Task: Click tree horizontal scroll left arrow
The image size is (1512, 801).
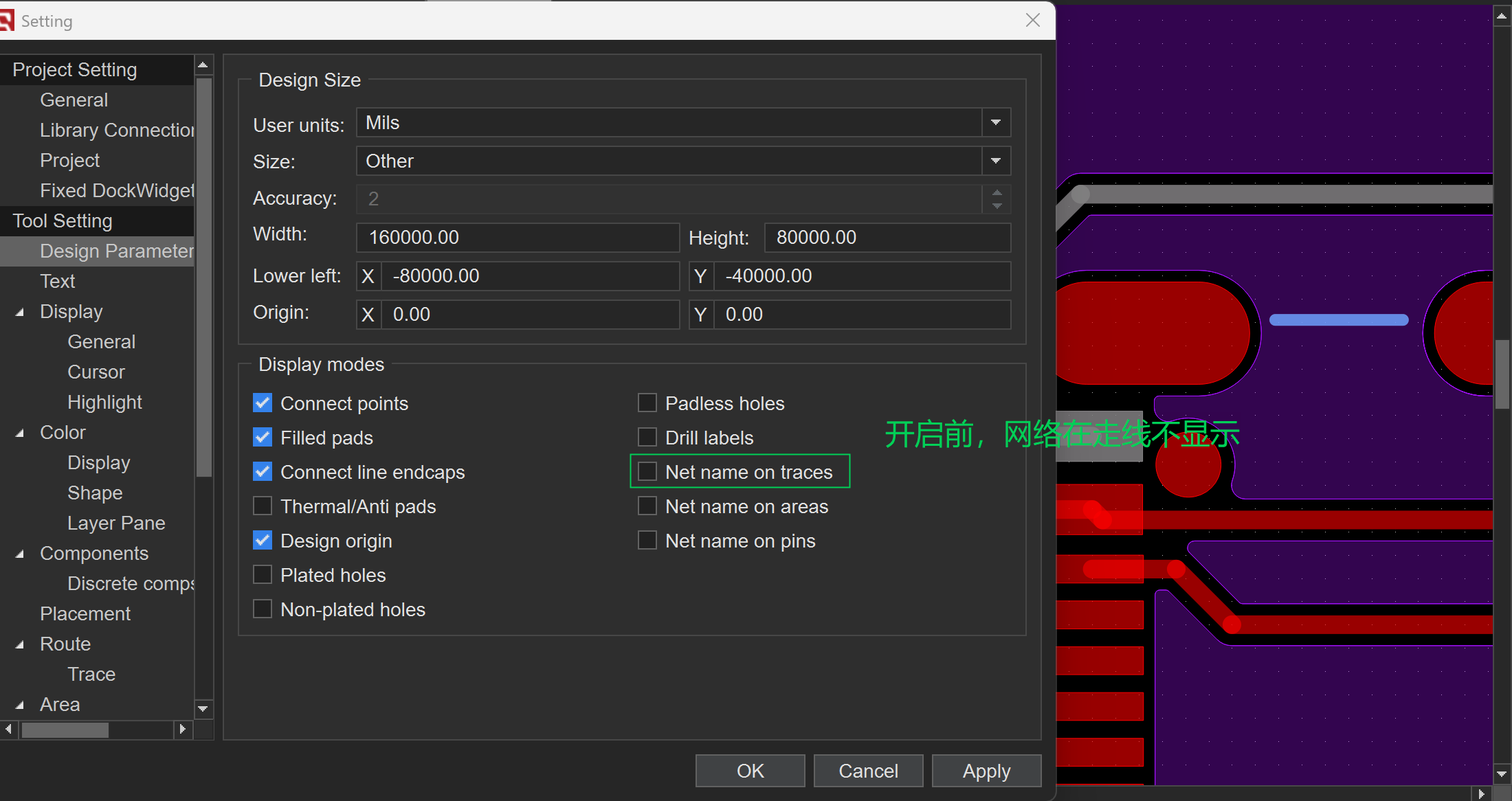Action: point(8,729)
